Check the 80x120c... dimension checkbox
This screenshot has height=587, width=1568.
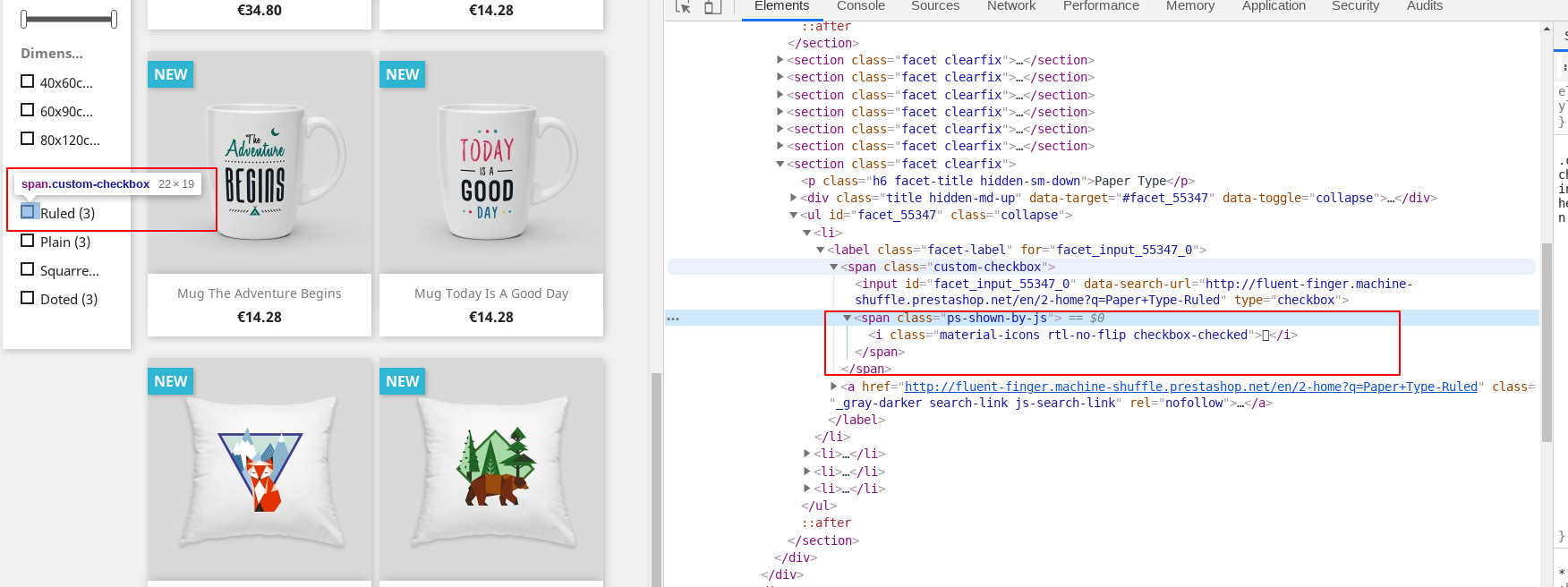[28, 139]
